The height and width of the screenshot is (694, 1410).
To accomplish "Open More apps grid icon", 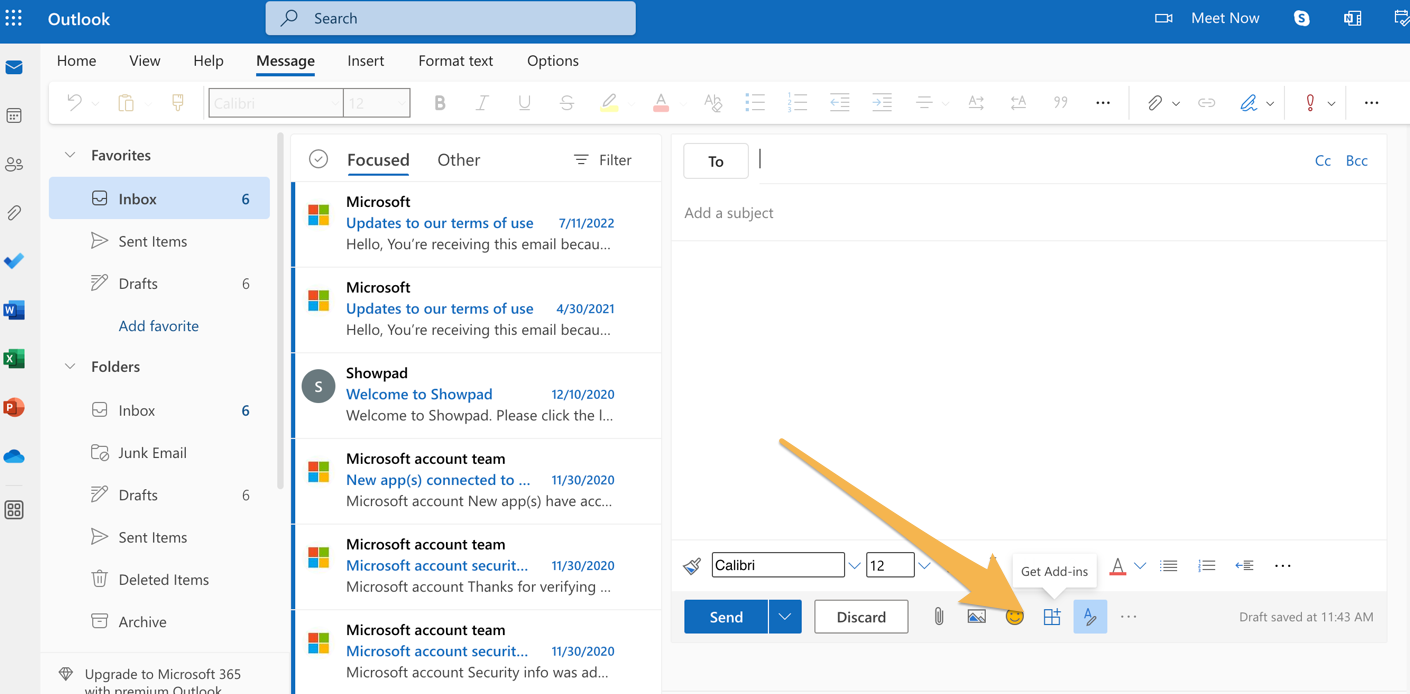I will tap(14, 510).
